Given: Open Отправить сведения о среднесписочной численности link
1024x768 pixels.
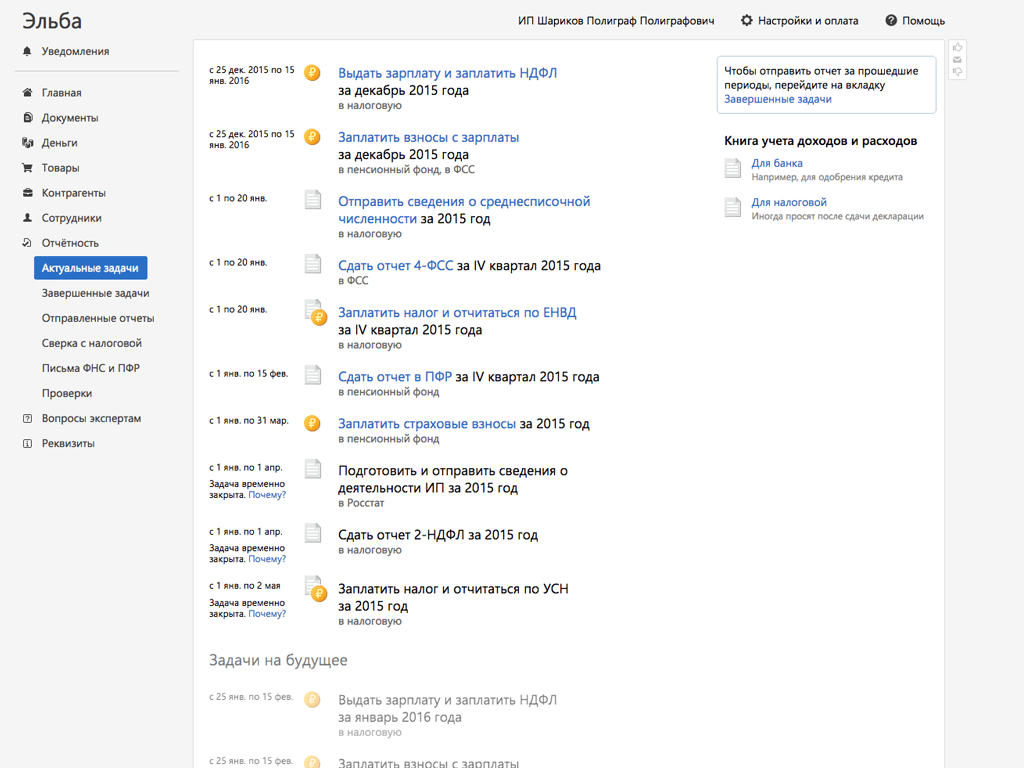Looking at the screenshot, I should pyautogui.click(x=464, y=210).
